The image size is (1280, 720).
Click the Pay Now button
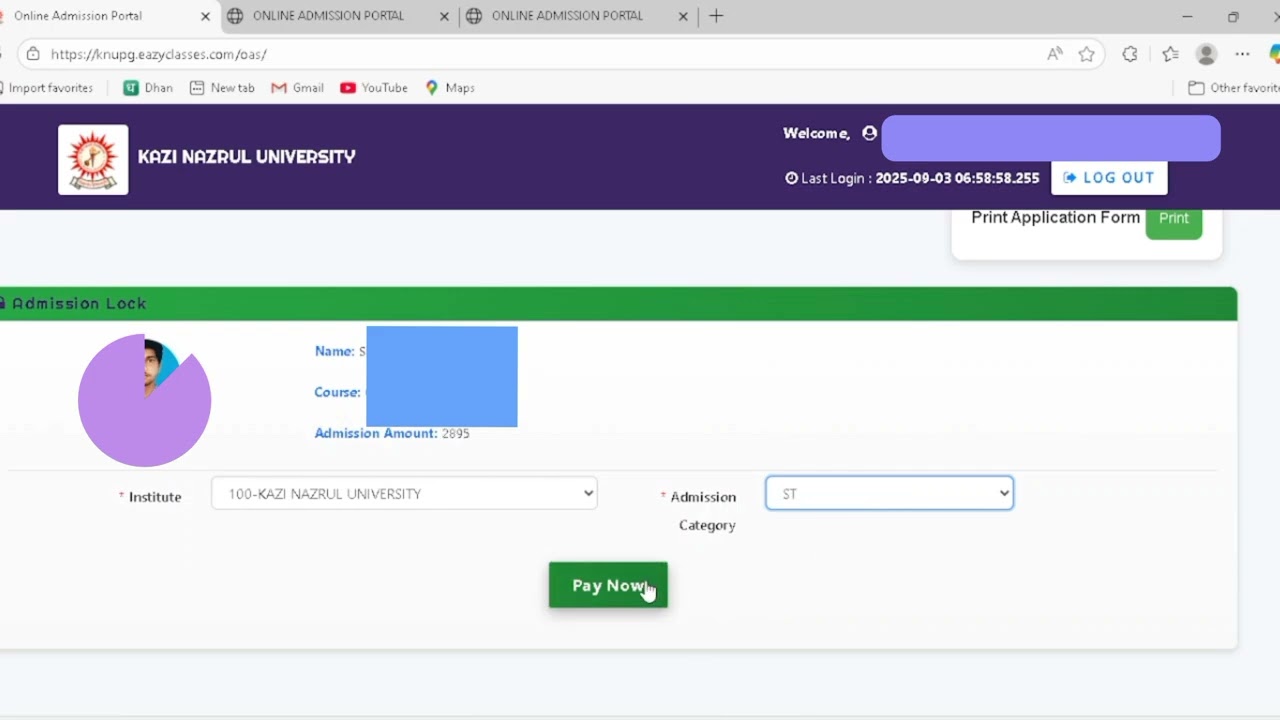click(608, 585)
